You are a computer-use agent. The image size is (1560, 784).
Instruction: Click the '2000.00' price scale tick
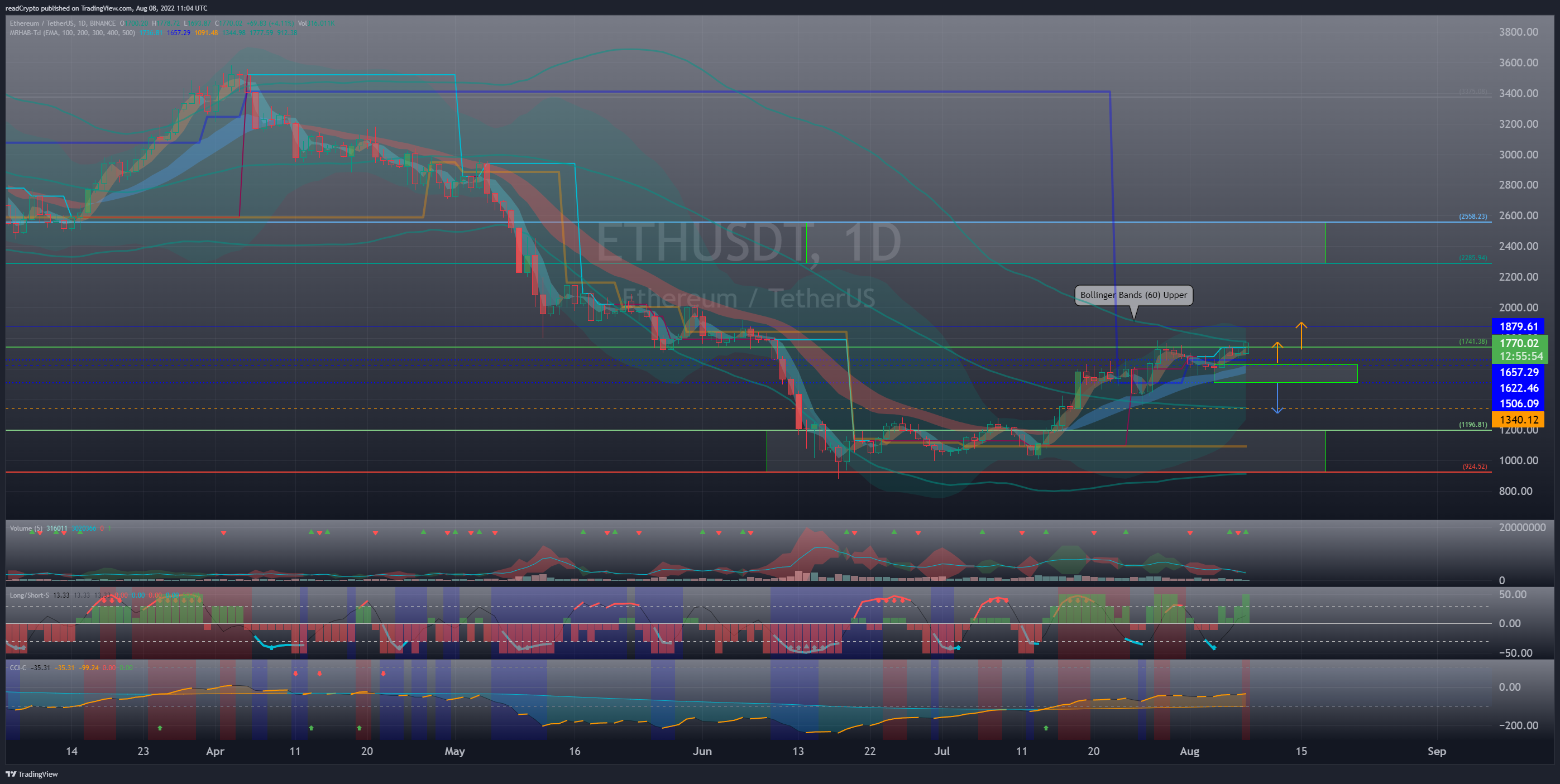1518,307
